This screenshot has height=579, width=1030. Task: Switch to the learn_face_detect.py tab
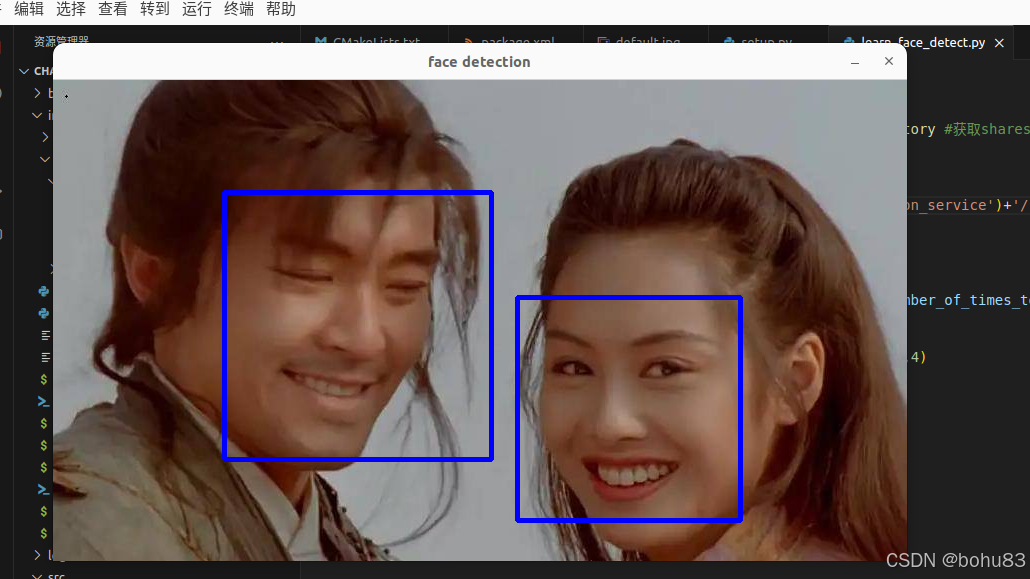coord(922,42)
